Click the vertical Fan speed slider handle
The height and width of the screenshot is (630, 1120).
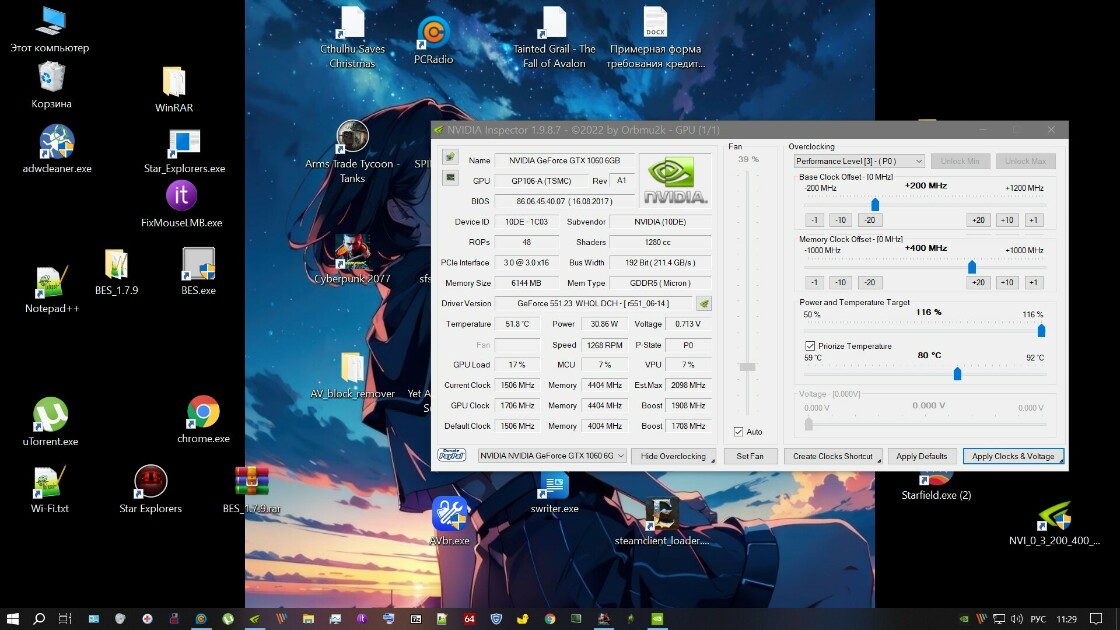click(747, 366)
